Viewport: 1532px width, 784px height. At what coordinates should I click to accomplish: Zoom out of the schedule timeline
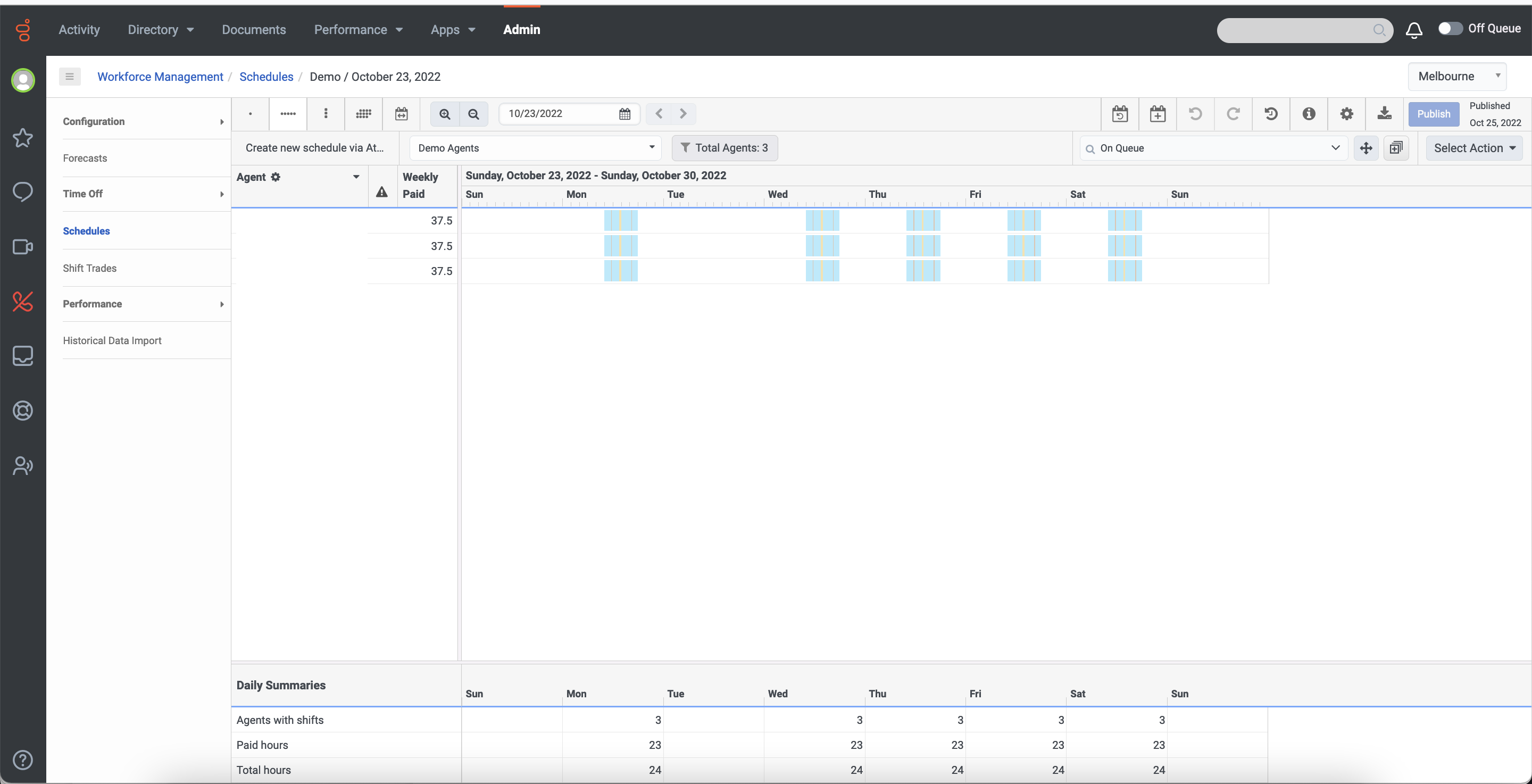click(473, 114)
